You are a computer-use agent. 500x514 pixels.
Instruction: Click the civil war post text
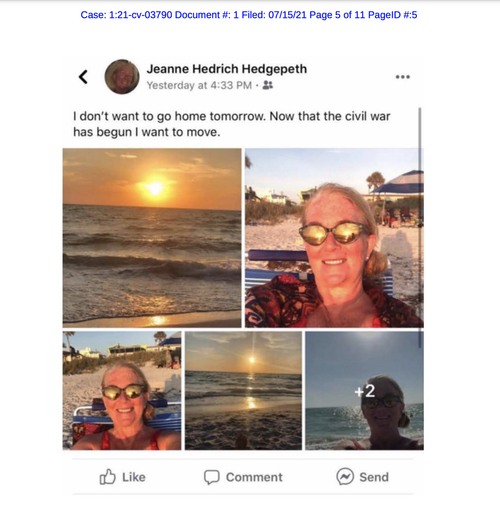231,124
